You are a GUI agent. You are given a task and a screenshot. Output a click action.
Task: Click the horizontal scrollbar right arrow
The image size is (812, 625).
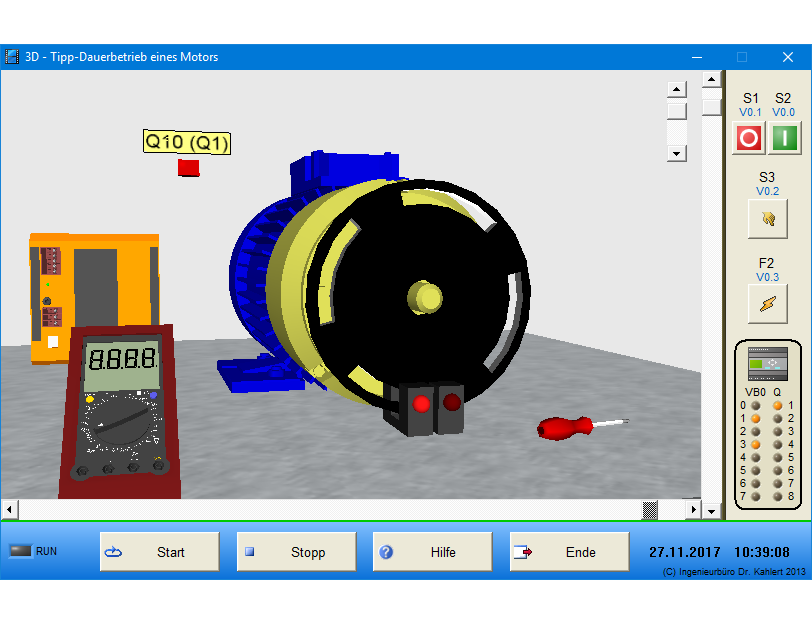click(x=693, y=510)
